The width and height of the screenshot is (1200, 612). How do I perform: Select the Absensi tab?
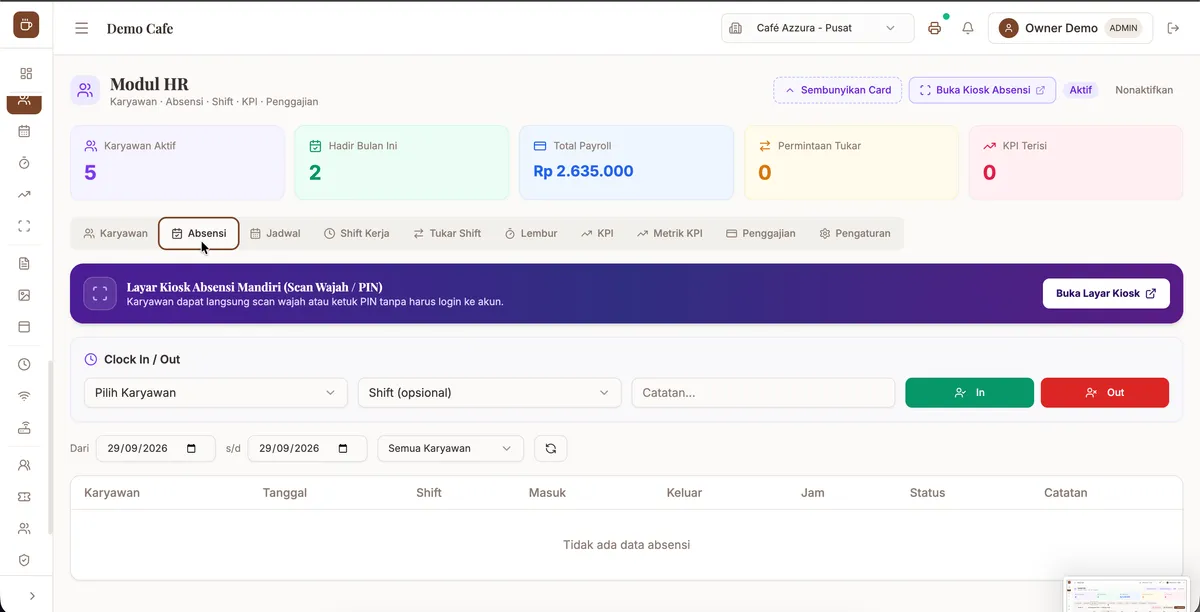pyautogui.click(x=199, y=233)
